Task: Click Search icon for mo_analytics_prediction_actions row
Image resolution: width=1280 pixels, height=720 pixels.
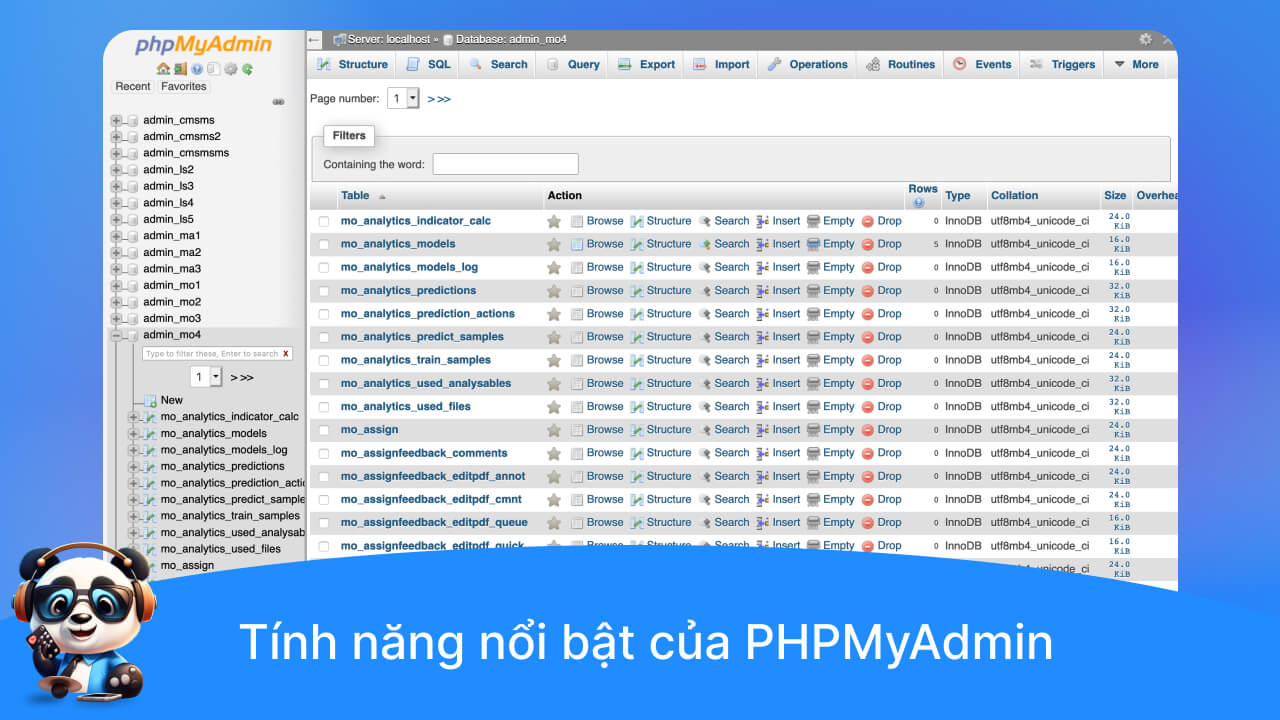Action: pos(705,314)
